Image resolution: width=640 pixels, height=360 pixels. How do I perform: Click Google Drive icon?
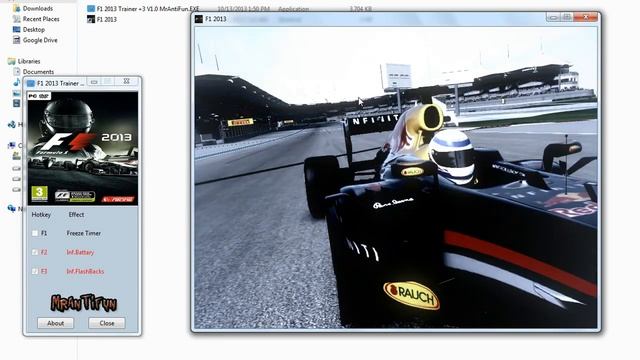click(17, 40)
